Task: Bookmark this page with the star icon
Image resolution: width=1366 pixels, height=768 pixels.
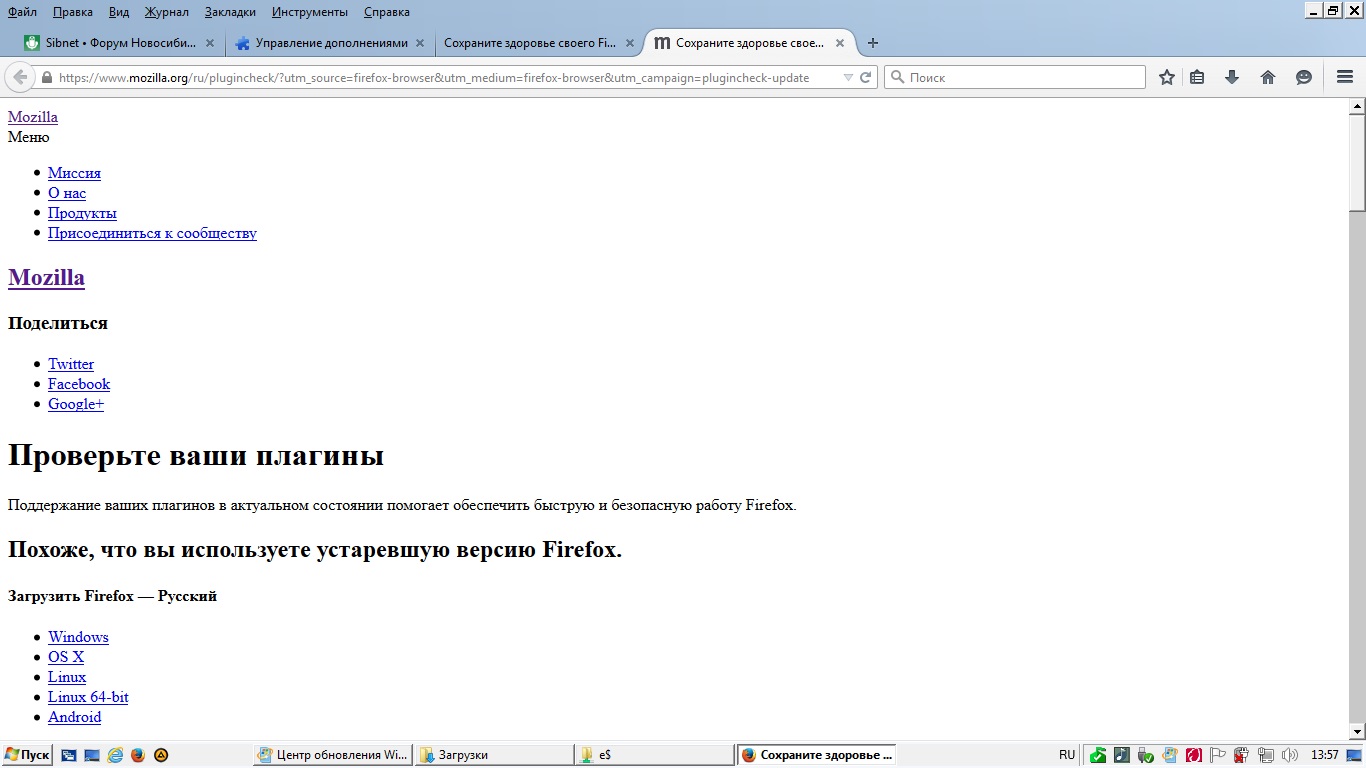Action: [x=1166, y=77]
